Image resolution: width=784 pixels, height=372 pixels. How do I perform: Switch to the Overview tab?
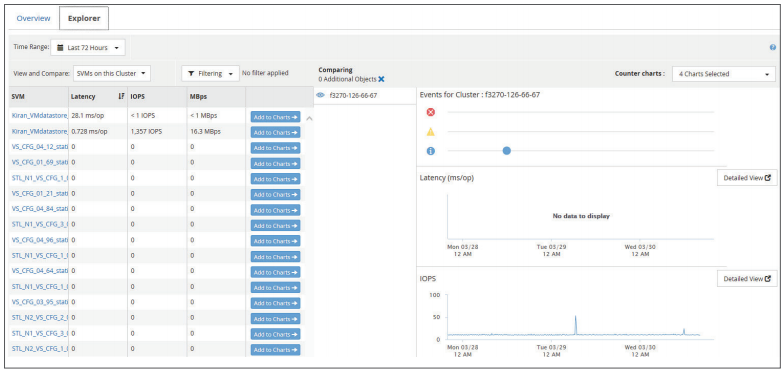coord(34,18)
